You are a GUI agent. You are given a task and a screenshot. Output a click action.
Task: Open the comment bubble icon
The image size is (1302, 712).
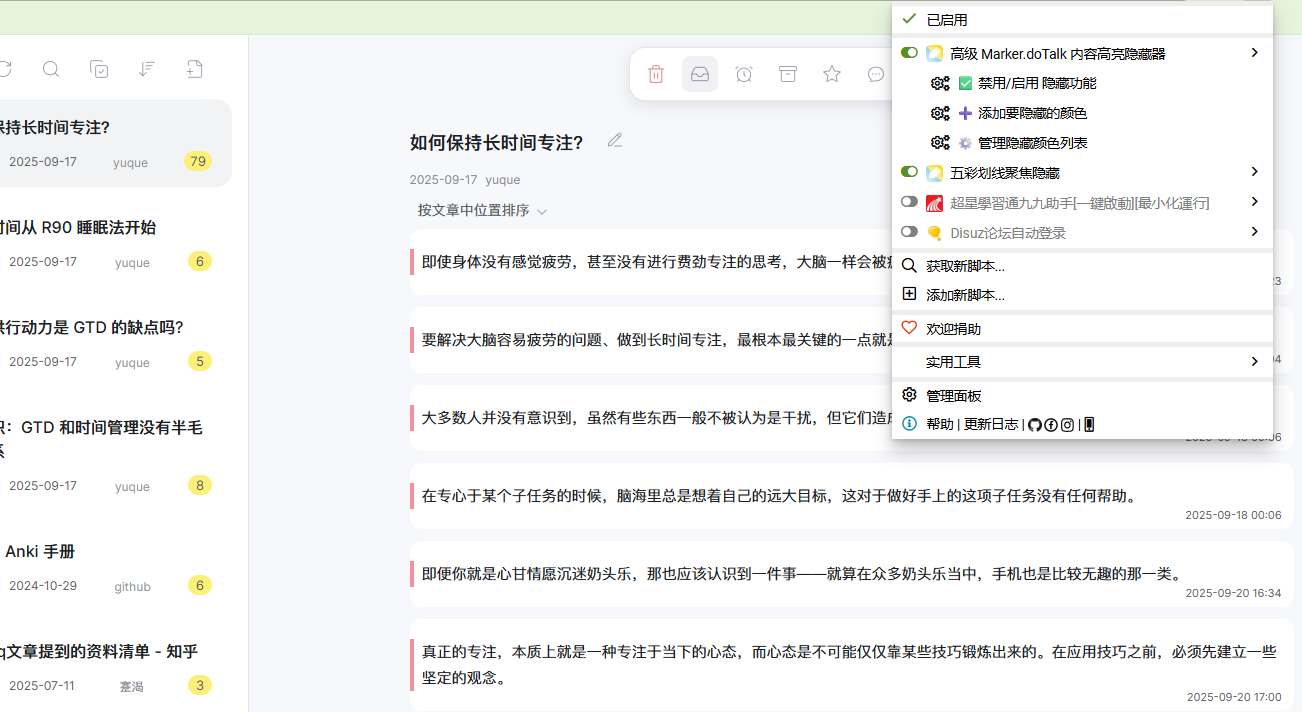pyautogui.click(x=876, y=74)
